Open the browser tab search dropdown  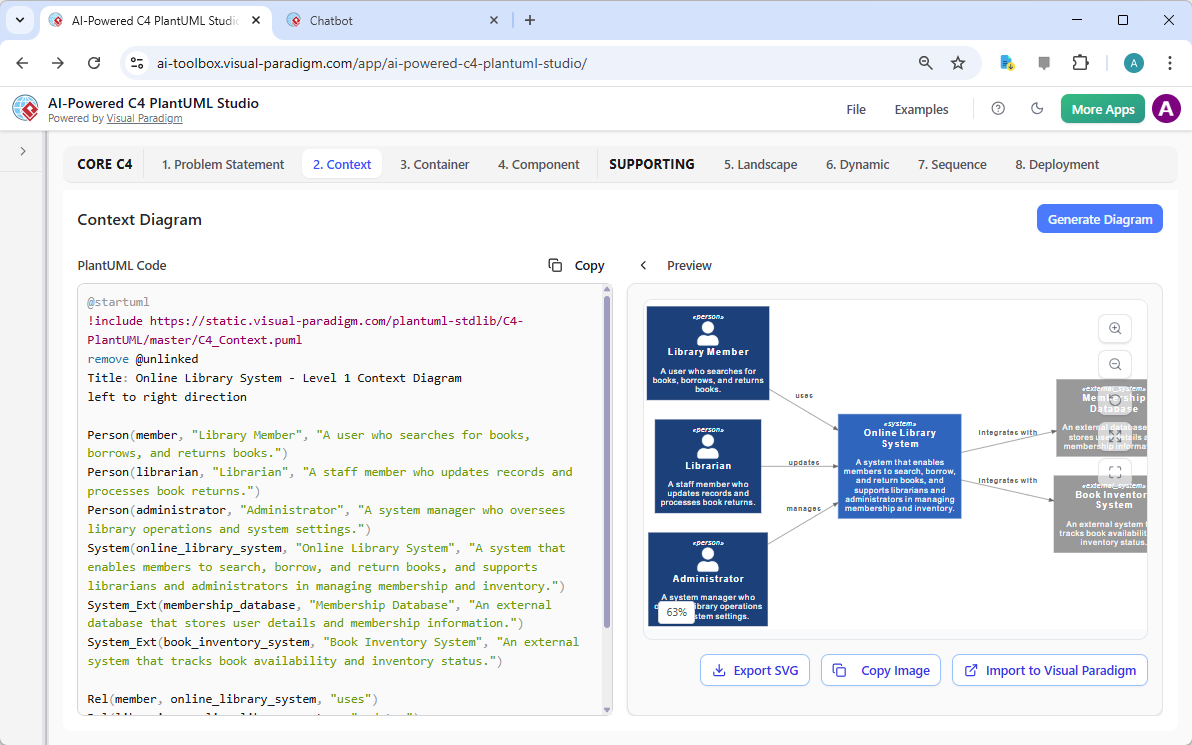(18, 20)
